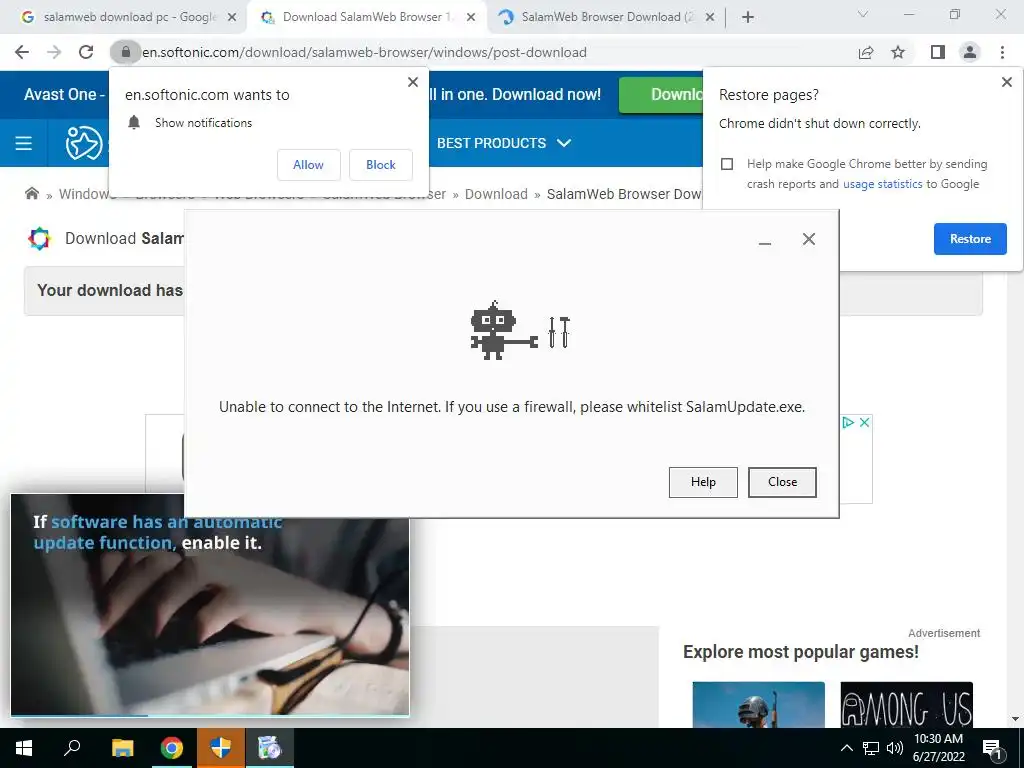Close error dialog with X icon
1024x768 pixels.
[x=808, y=239]
